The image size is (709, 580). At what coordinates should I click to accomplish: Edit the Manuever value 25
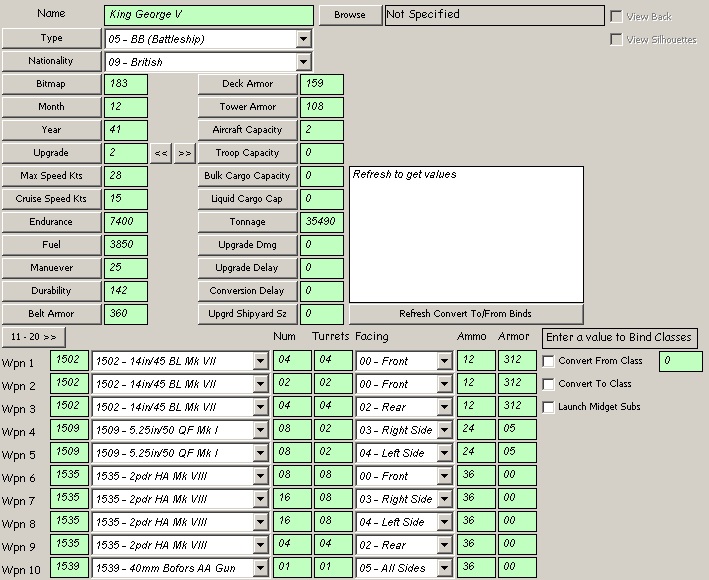[x=126, y=269]
